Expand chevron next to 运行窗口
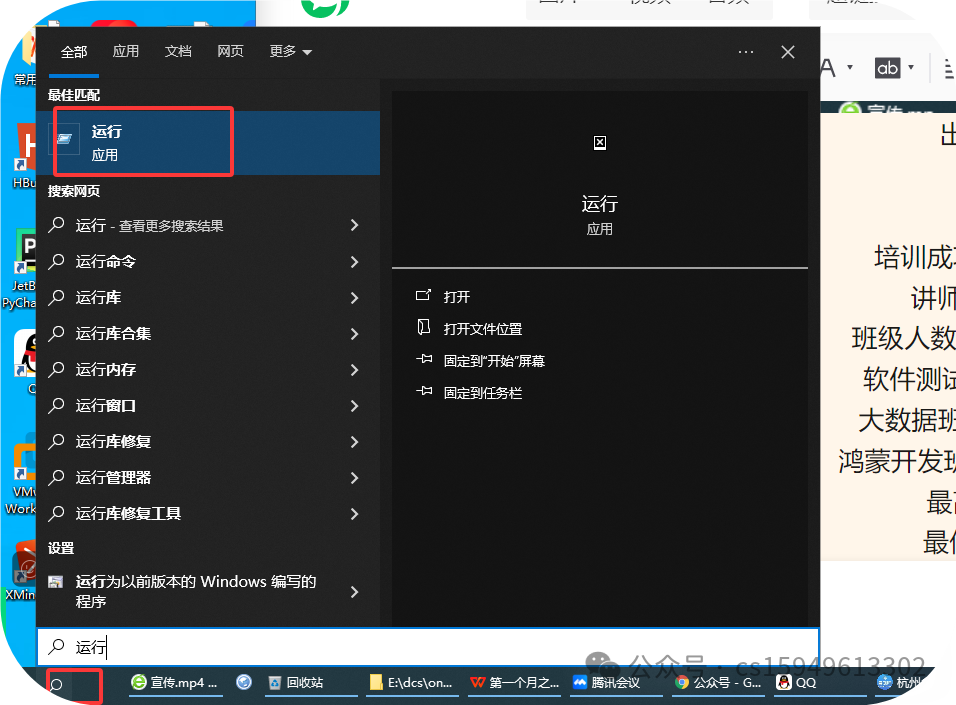Screen dimensions: 956x705 click(x=354, y=406)
